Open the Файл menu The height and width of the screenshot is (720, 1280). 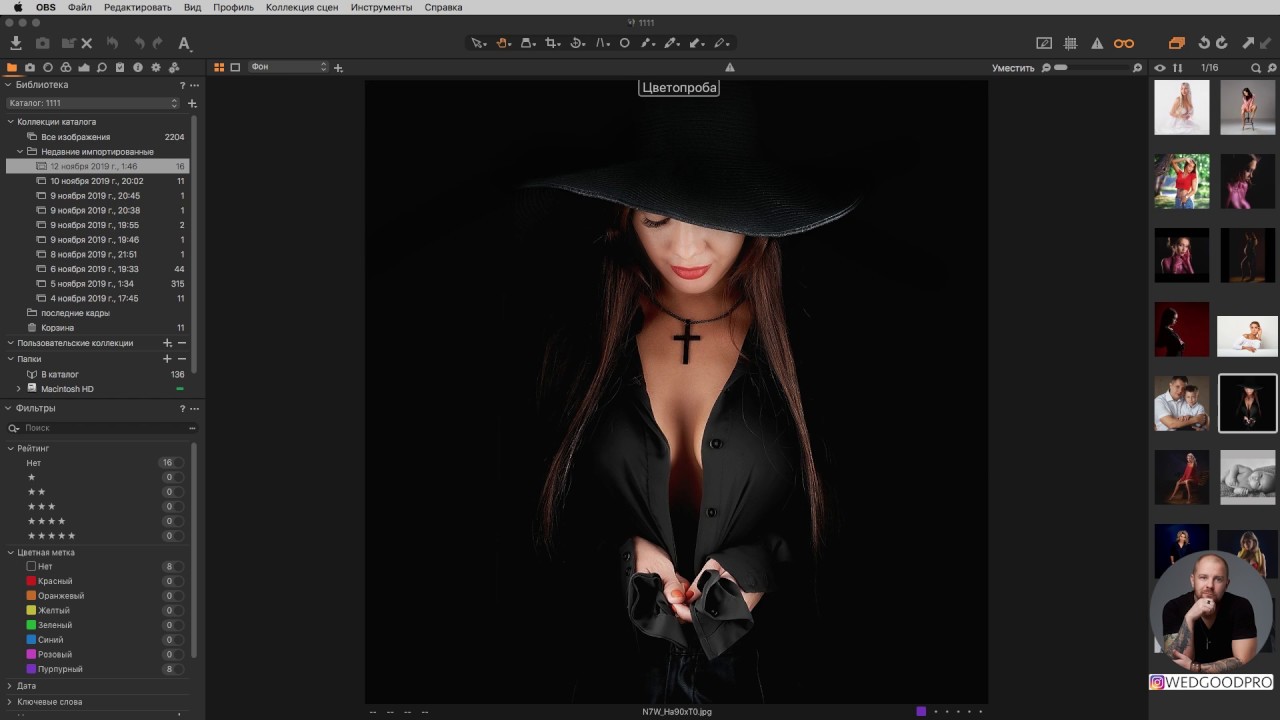[80, 7]
